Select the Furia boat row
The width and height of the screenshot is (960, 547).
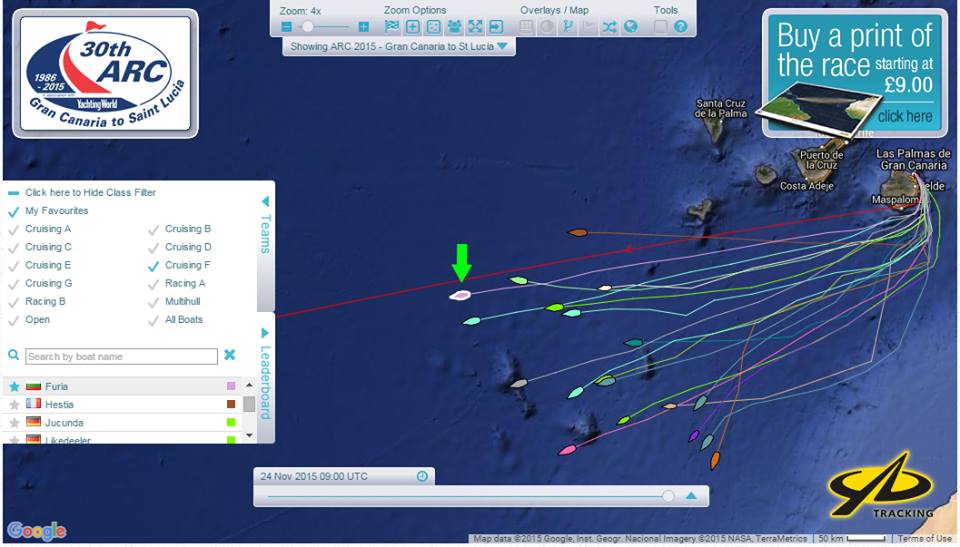[122, 387]
